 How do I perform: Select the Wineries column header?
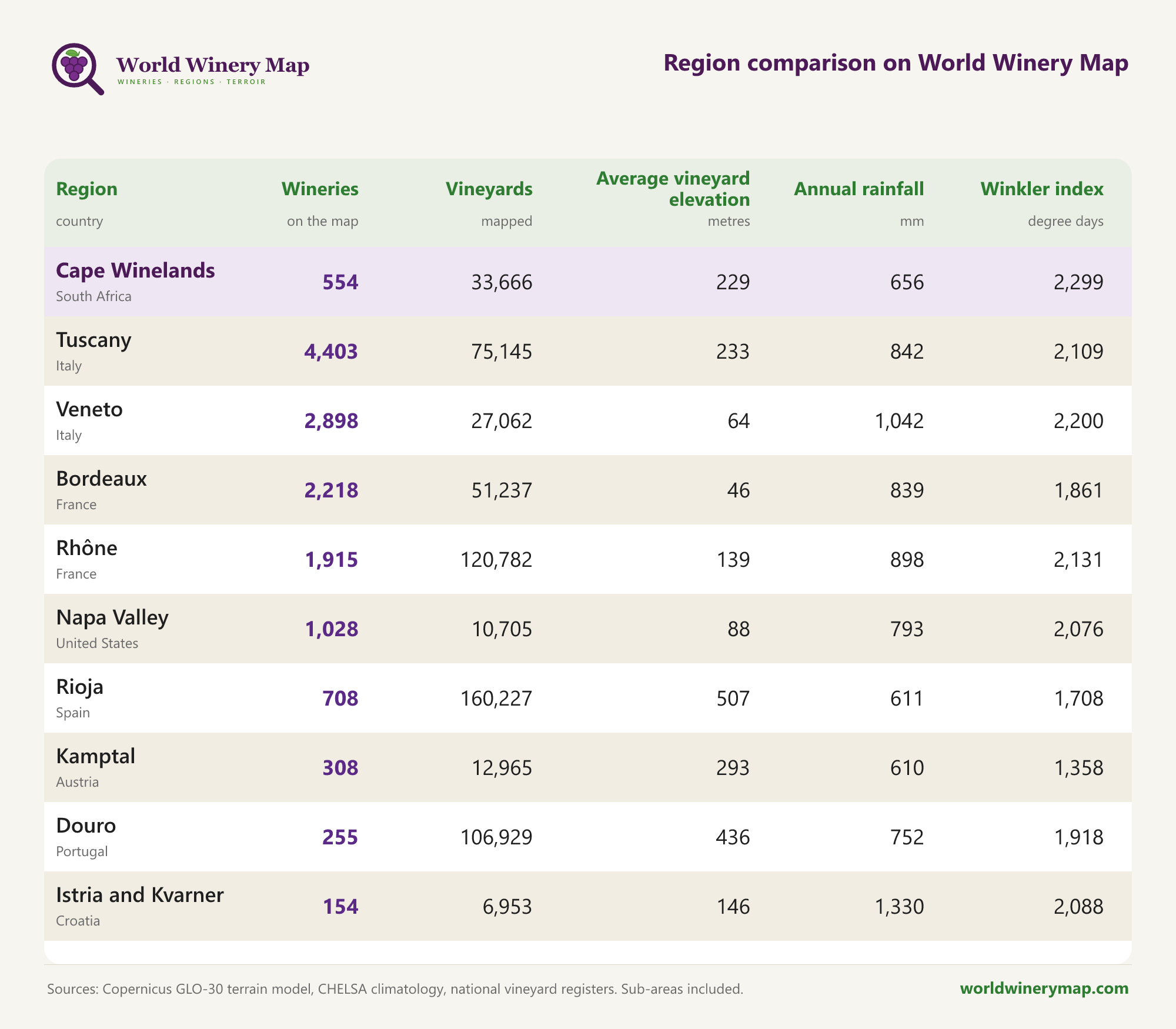click(x=320, y=189)
